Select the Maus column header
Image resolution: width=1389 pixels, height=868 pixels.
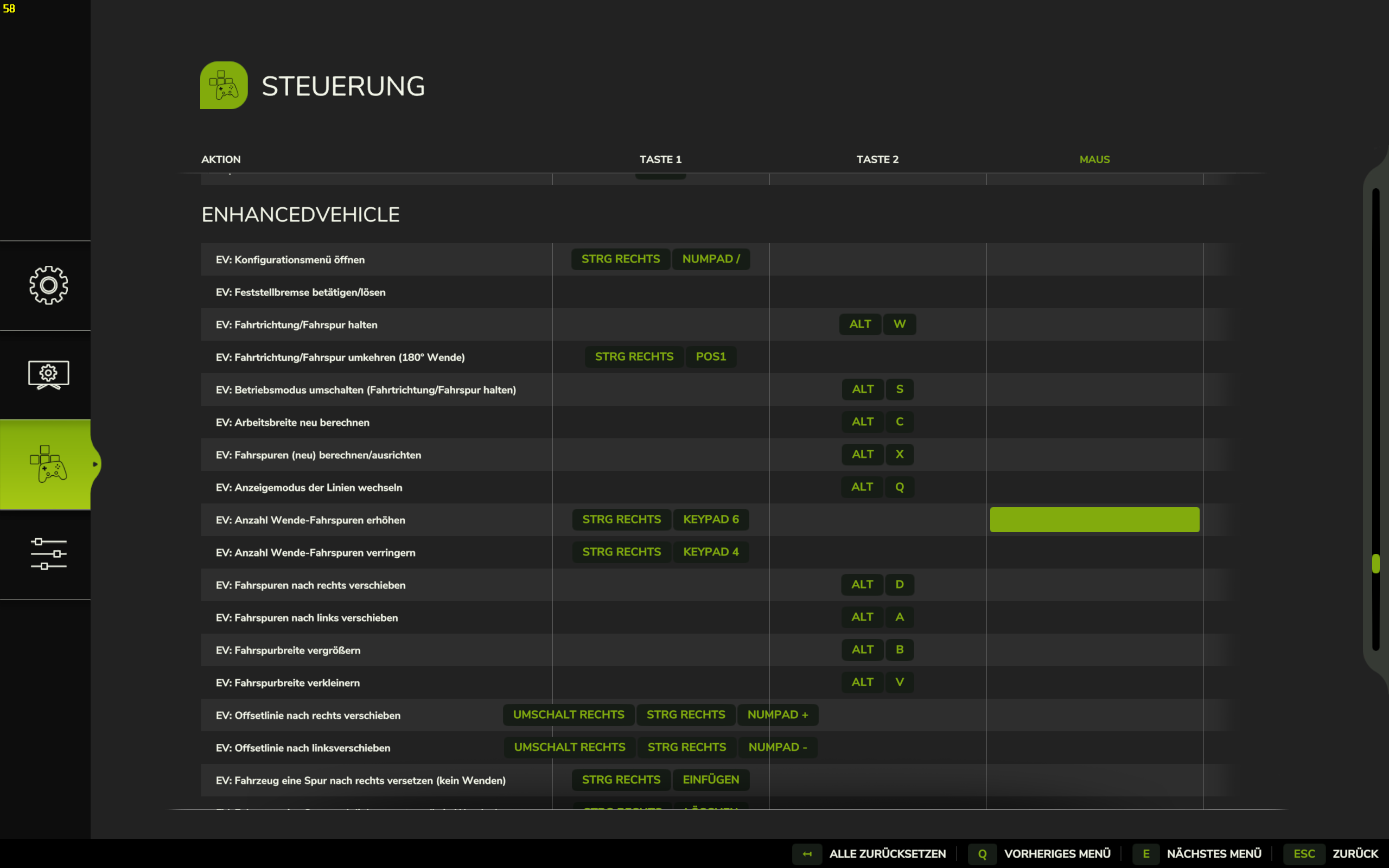[1094, 159]
